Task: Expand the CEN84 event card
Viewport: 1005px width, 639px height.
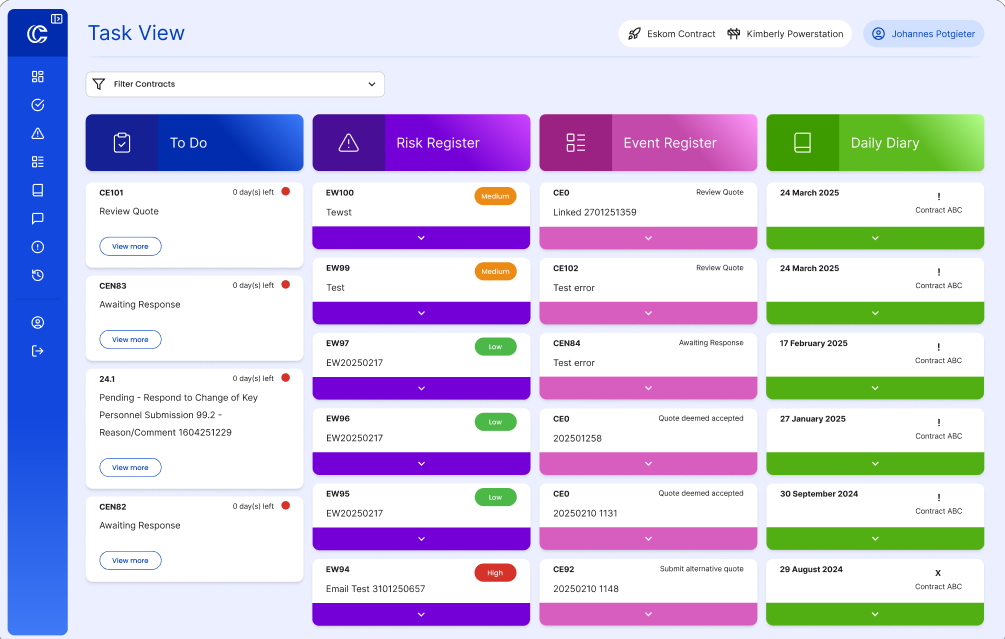Action: coord(648,388)
